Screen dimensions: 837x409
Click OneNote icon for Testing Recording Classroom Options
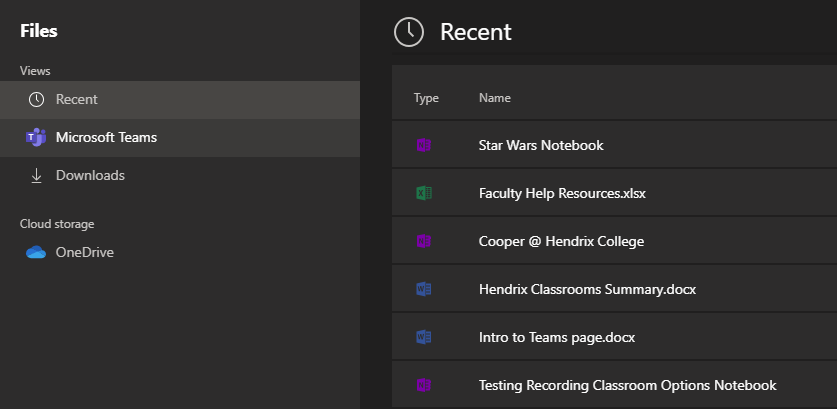click(x=424, y=385)
